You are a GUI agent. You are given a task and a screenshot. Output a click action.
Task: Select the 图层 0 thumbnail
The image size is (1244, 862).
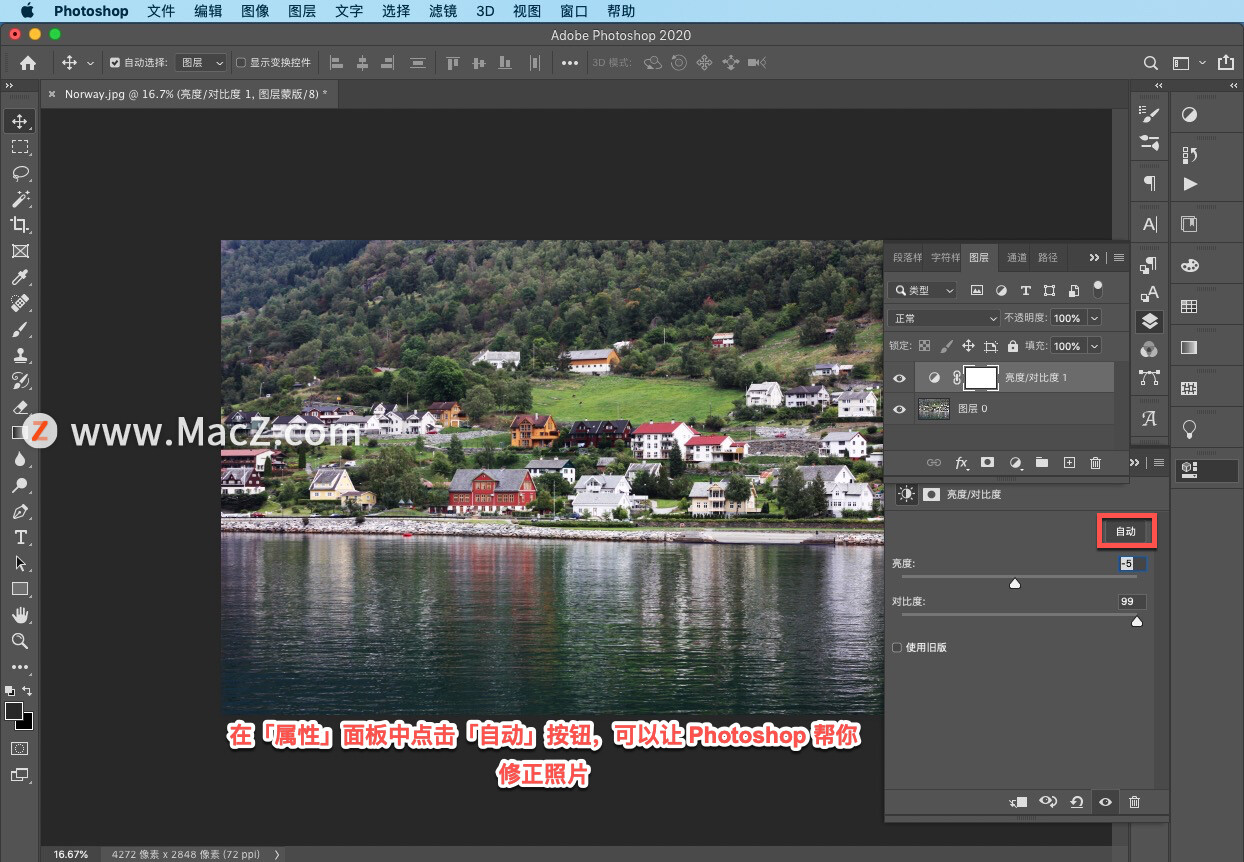coord(934,409)
